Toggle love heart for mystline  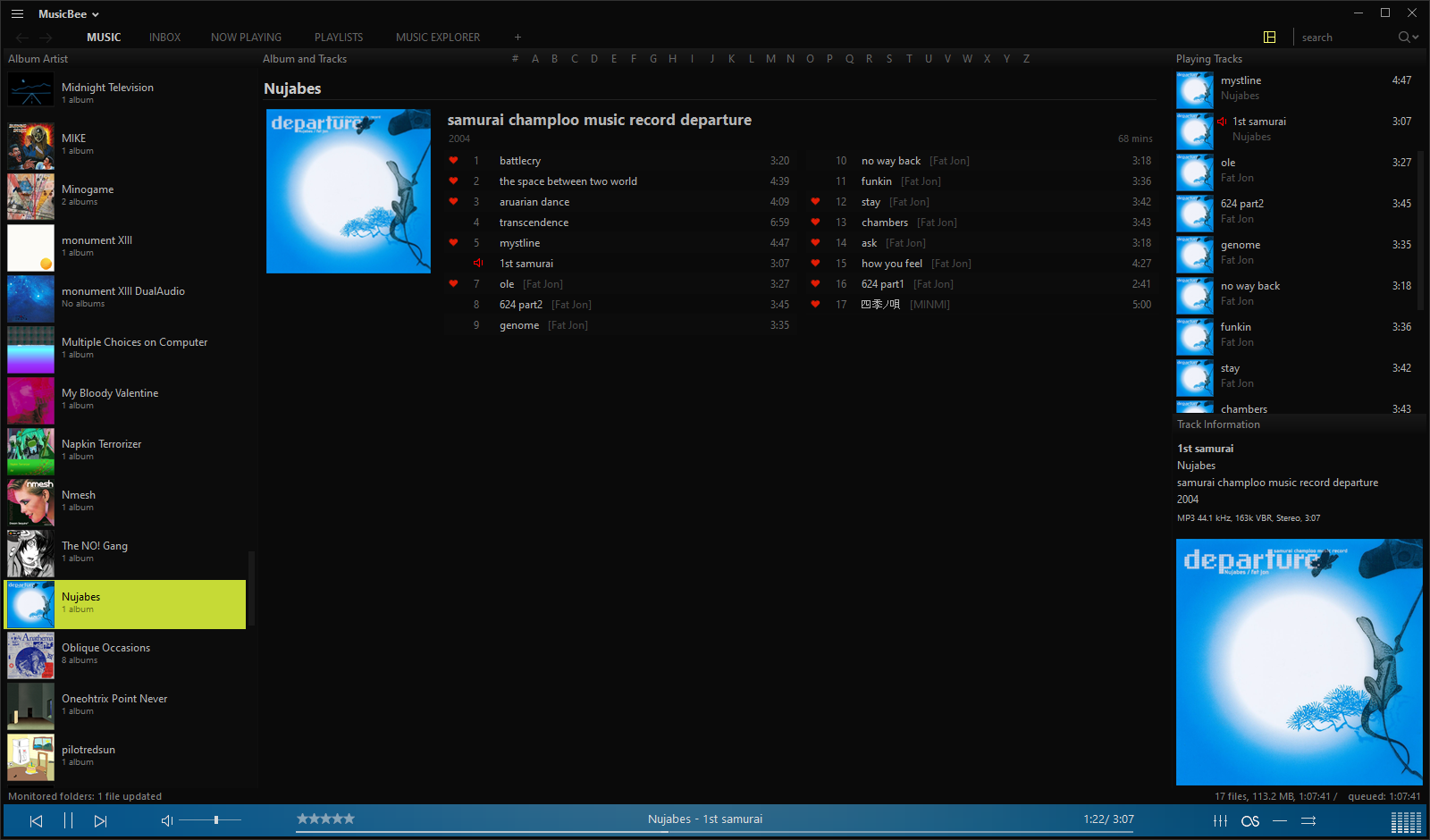[x=453, y=243]
